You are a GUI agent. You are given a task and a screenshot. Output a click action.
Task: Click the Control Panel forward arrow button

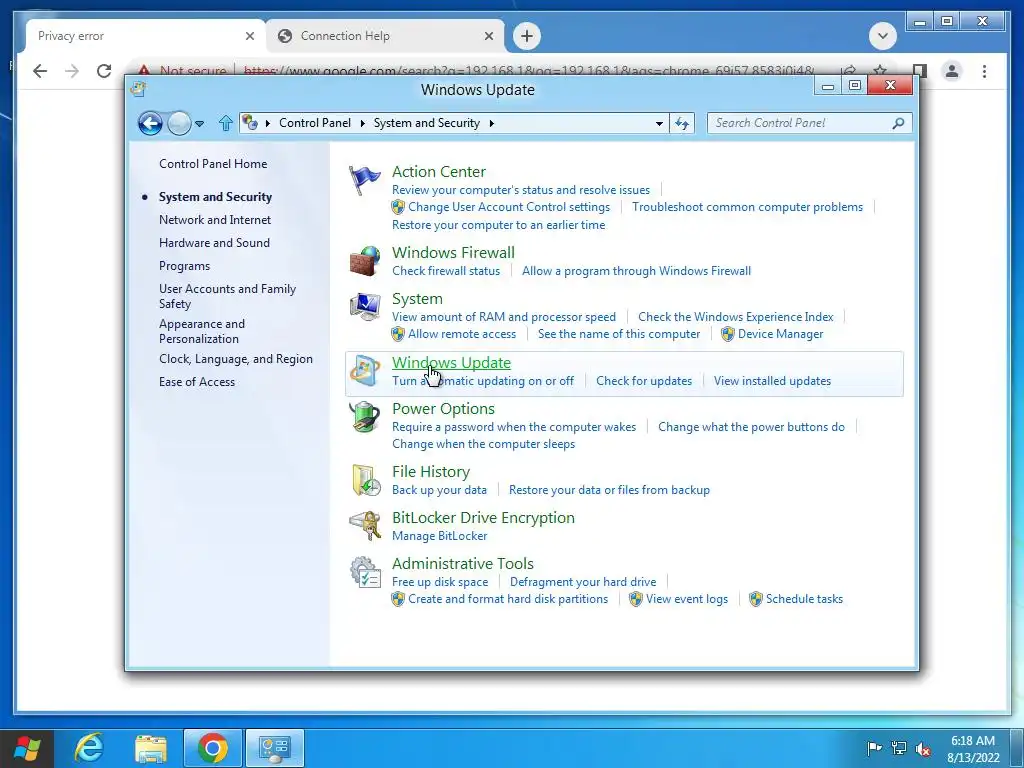[179, 123]
